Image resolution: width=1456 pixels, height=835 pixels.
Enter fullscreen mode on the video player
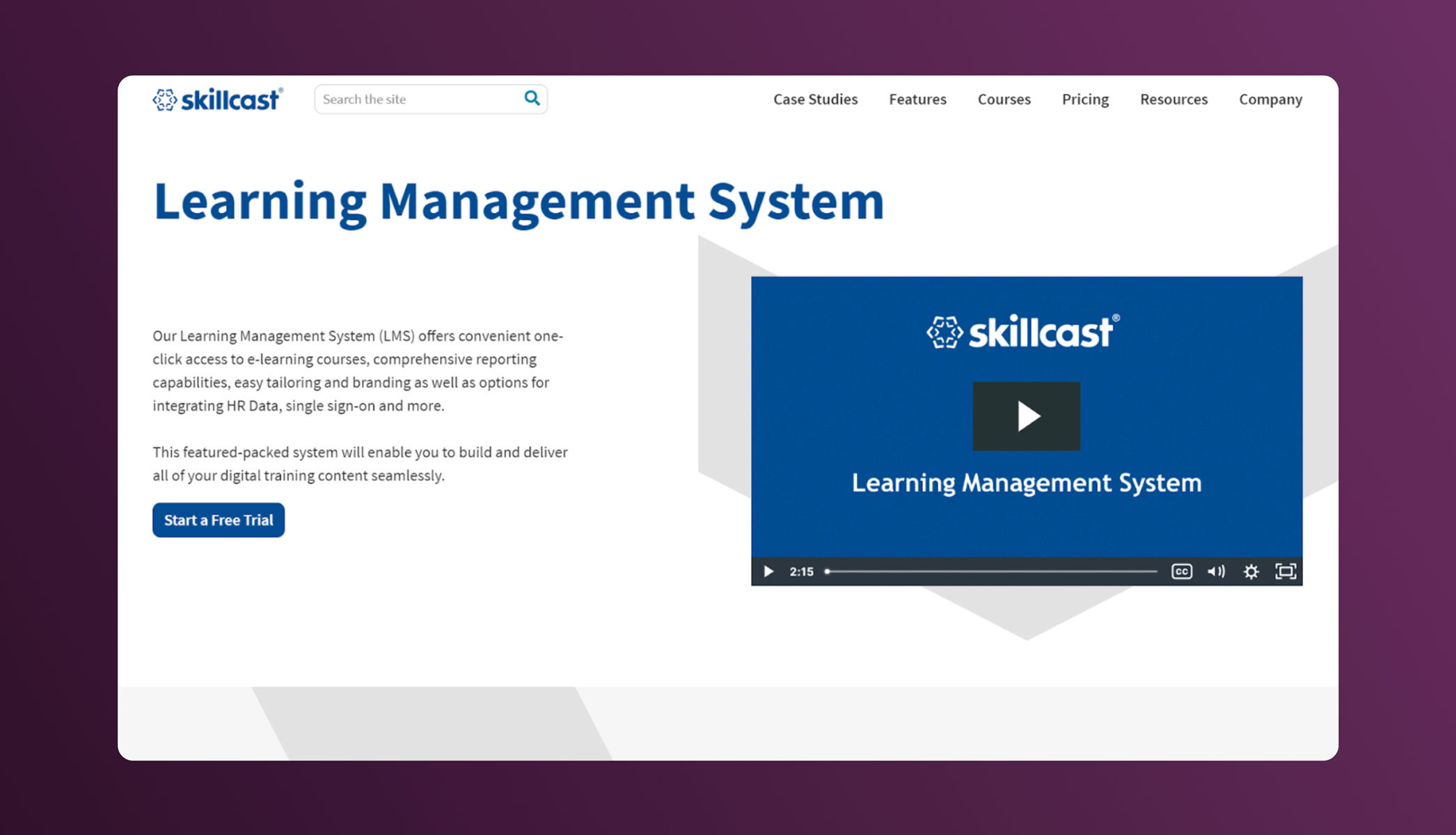1285,571
